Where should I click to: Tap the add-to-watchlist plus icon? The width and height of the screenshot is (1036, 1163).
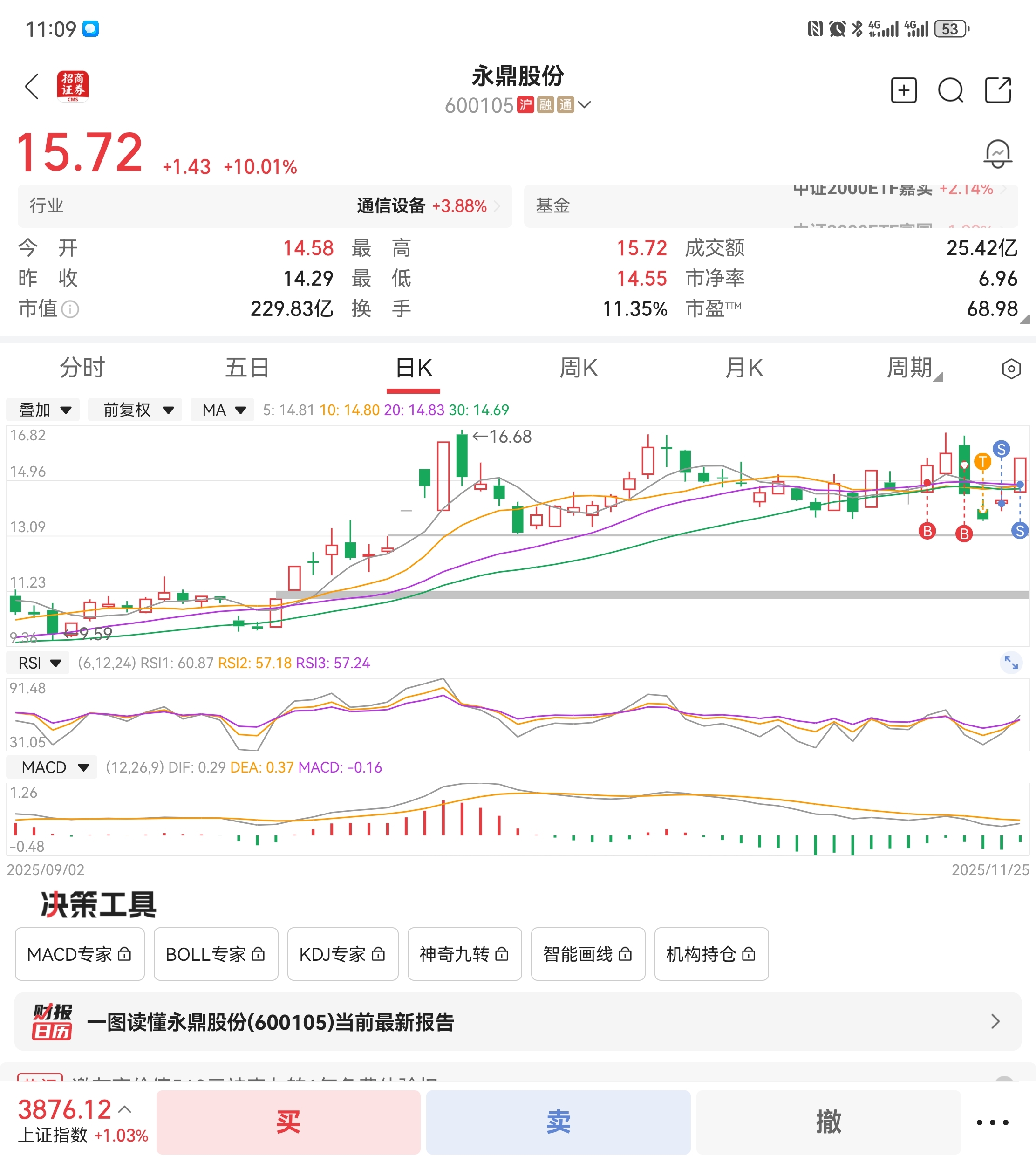coord(903,90)
